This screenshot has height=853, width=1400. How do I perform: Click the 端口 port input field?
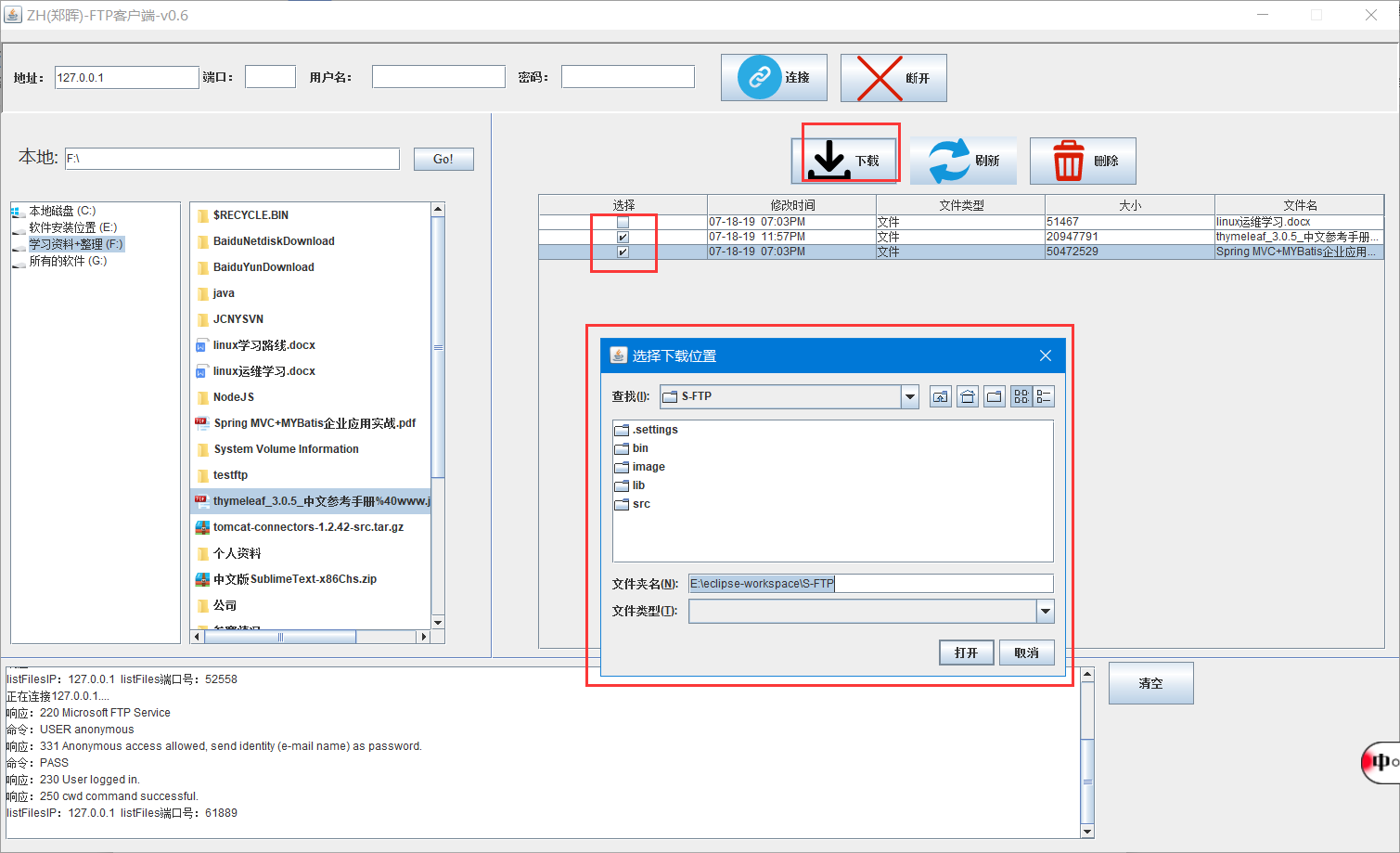click(x=270, y=77)
